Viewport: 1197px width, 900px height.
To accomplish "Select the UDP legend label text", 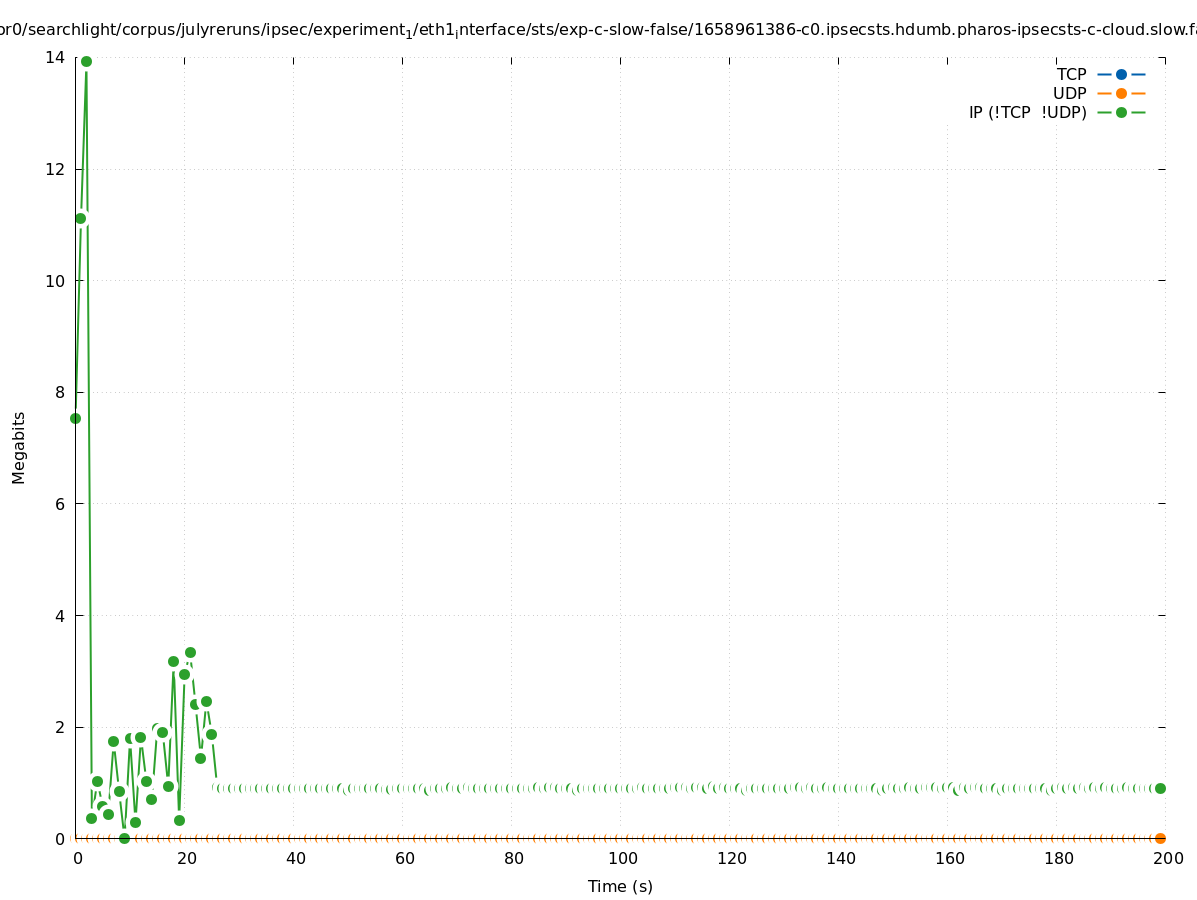I will tap(1069, 93).
